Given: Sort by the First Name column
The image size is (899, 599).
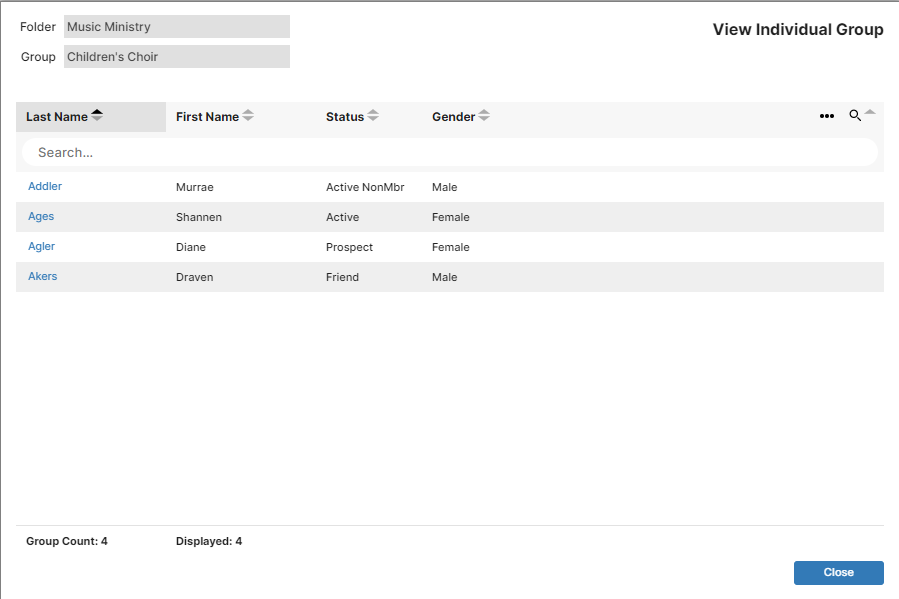Looking at the screenshot, I should [x=214, y=117].
